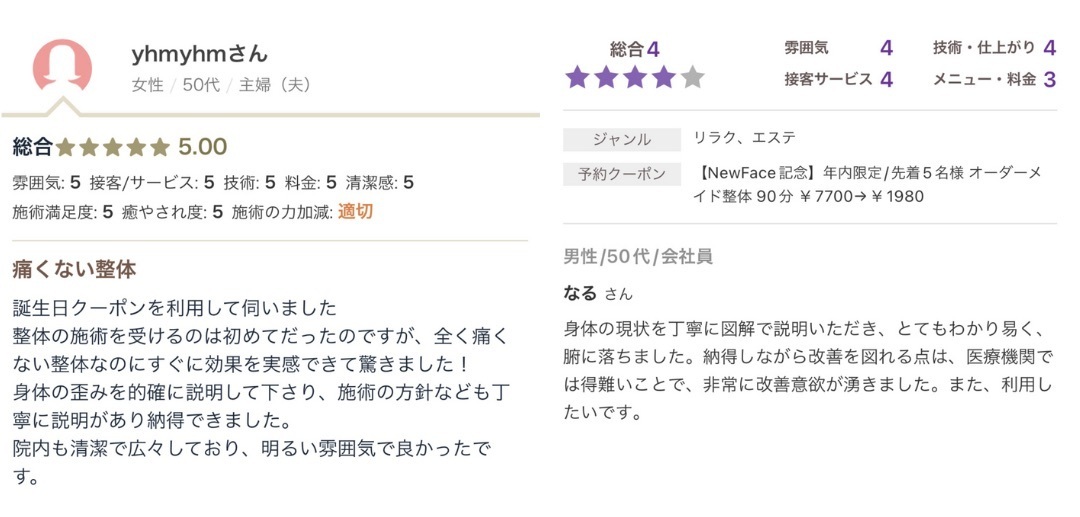Click the 男性/50代/会社員 profile text
The image size is (1080, 517).
point(638,257)
